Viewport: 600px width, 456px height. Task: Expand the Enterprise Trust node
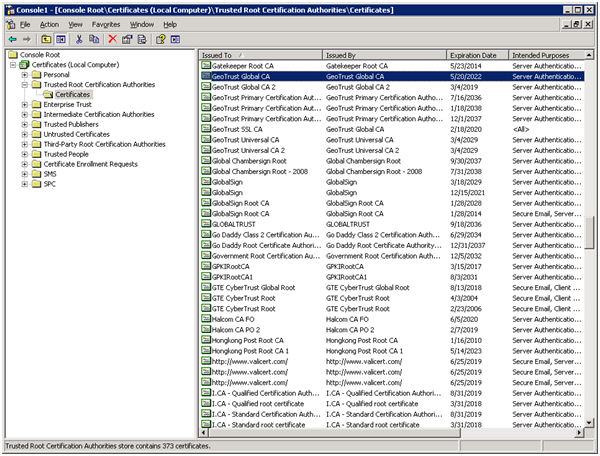pos(24,104)
